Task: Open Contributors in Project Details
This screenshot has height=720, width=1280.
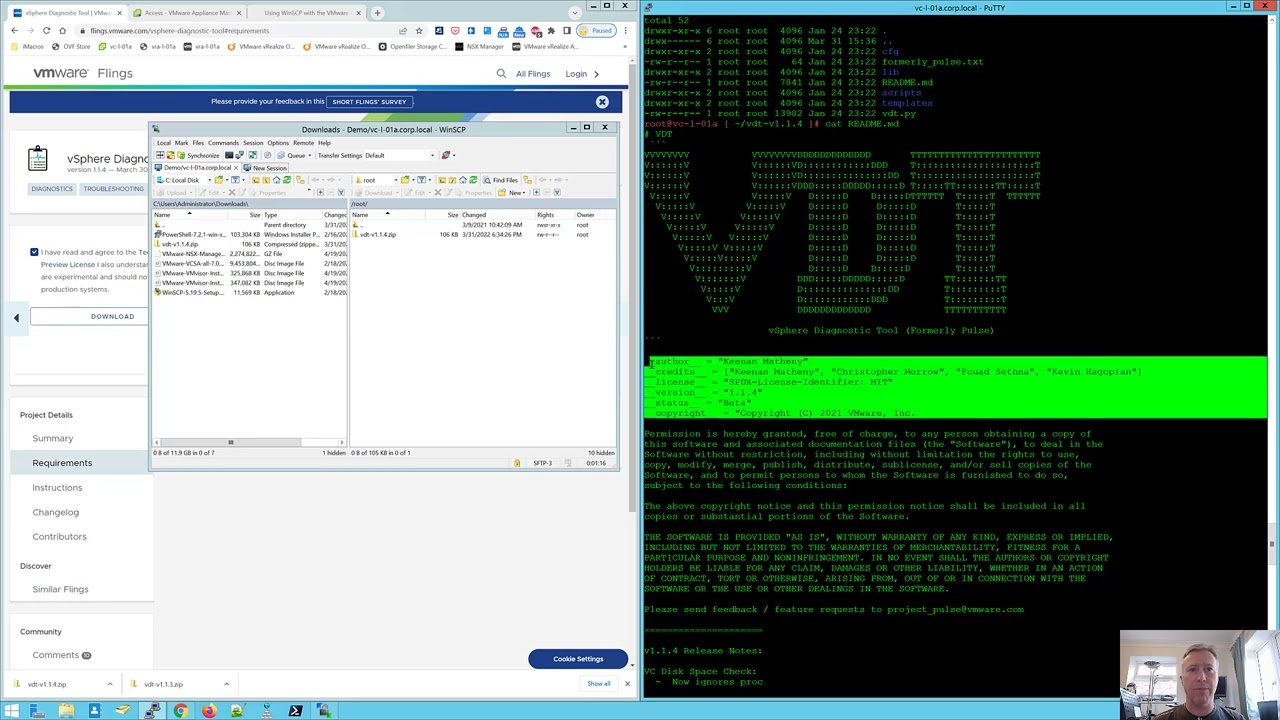Action: click(x=59, y=536)
